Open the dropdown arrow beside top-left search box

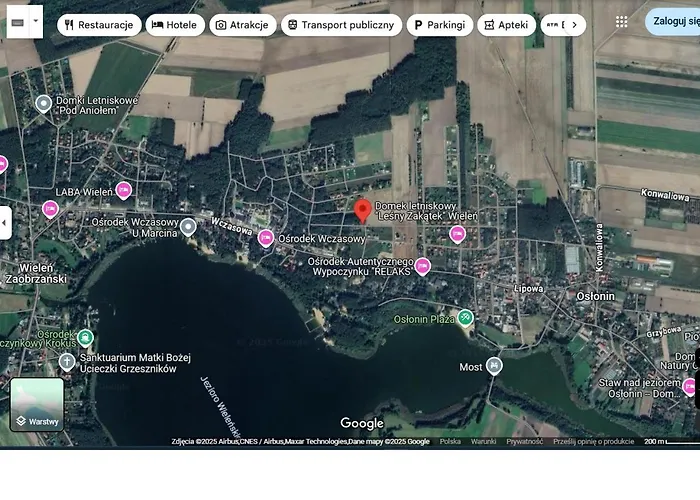click(36, 21)
